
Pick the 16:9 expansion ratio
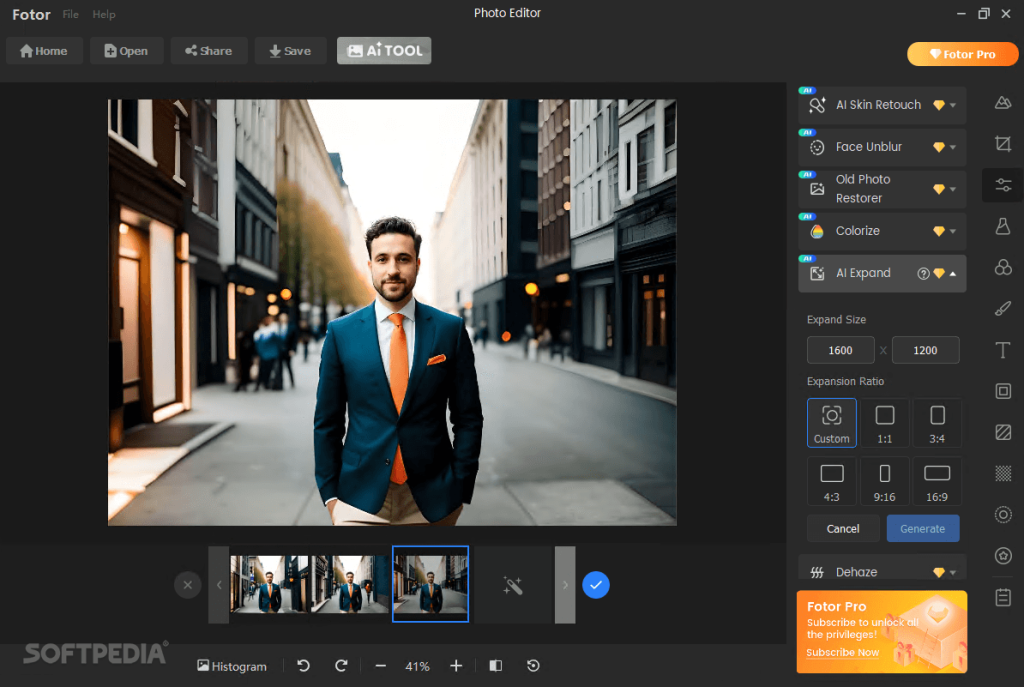(937, 481)
